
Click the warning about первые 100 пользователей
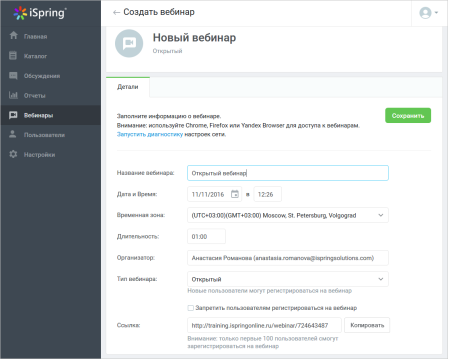[x=263, y=342]
